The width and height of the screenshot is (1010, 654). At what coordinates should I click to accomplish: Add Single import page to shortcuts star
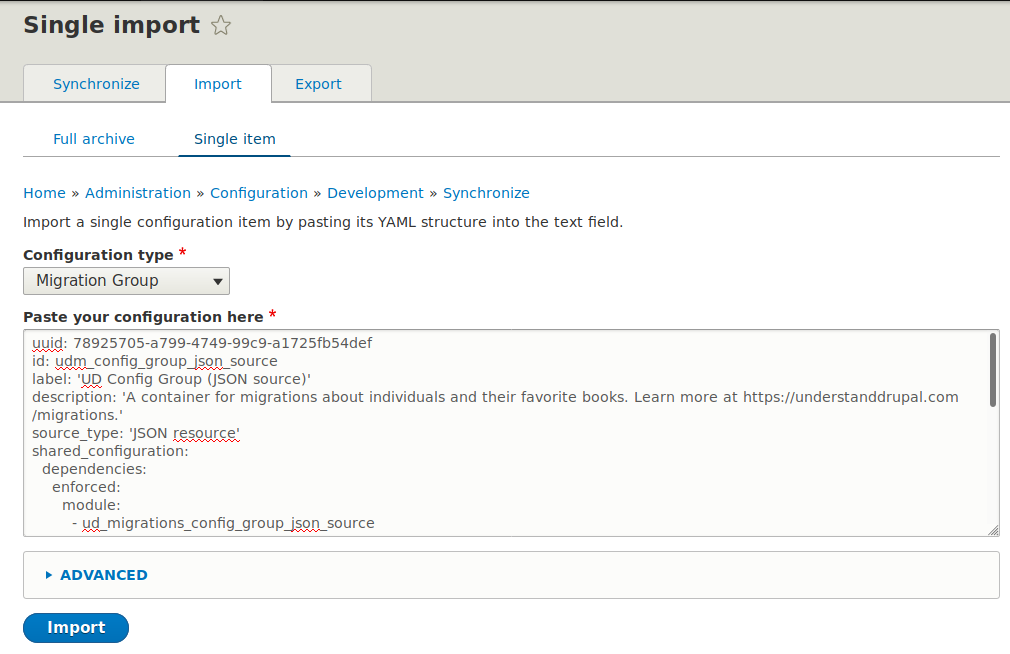pos(221,26)
